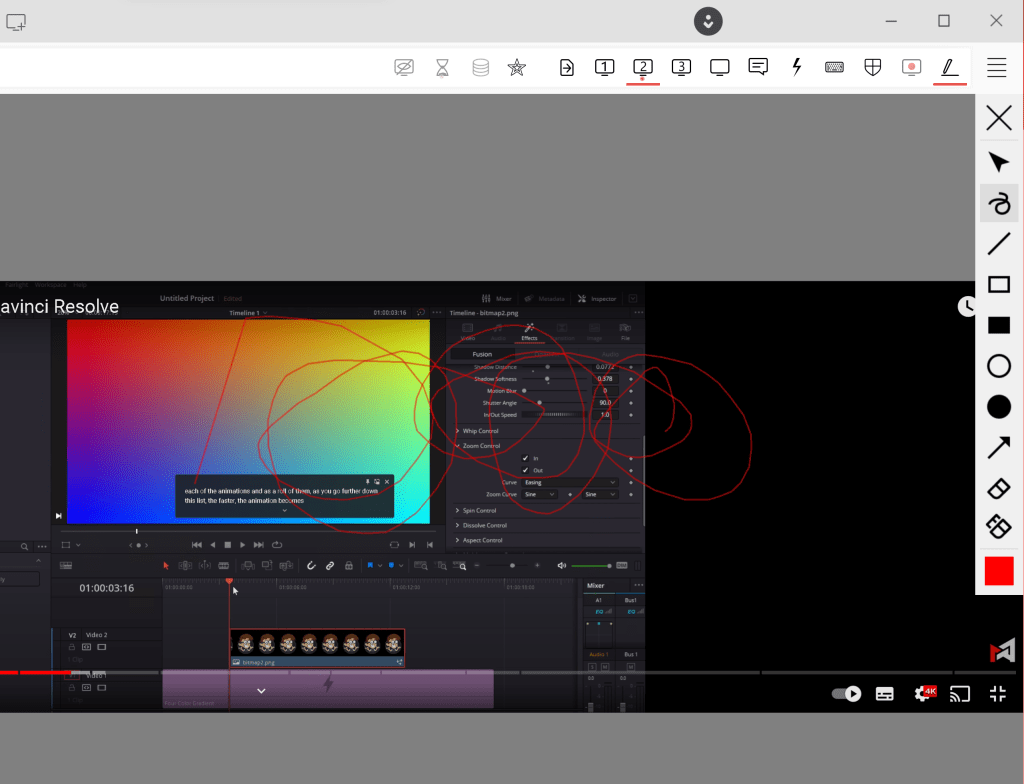The image size is (1024, 784).
Task: Open the Curve Easing dropdown
Action: tap(570, 482)
